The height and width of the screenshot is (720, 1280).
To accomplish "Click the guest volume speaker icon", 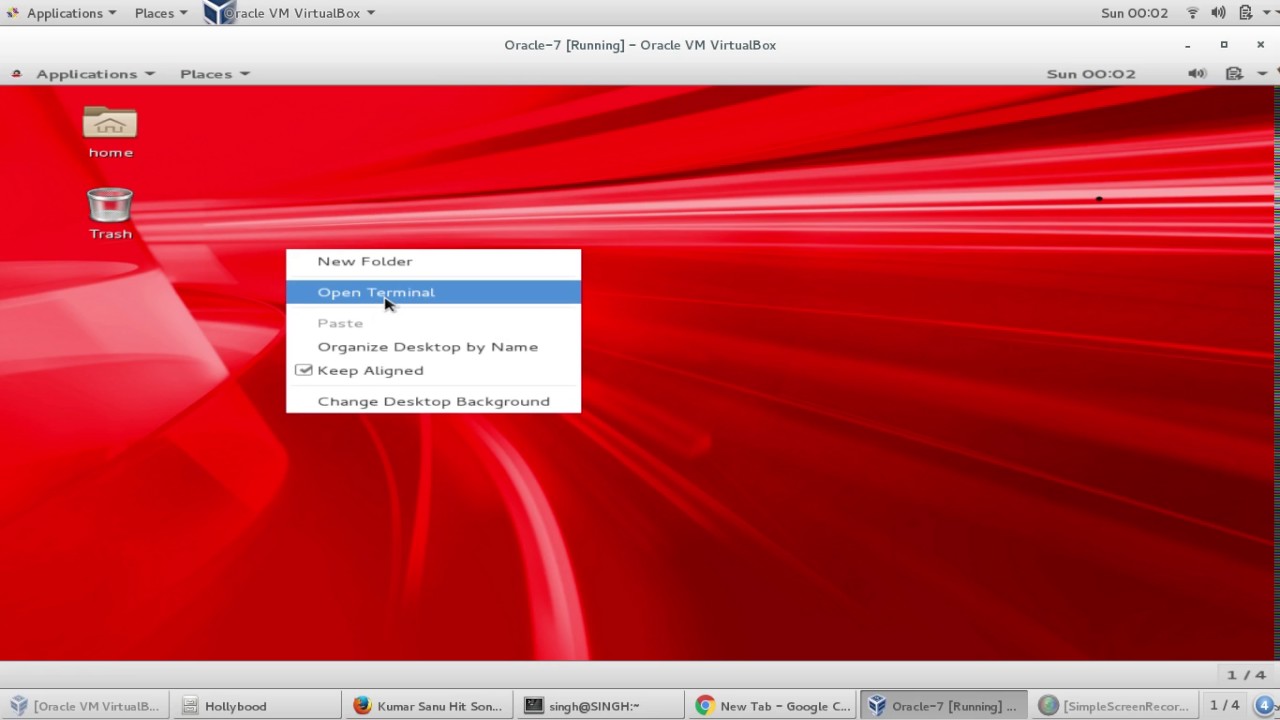I will pyautogui.click(x=1197, y=74).
